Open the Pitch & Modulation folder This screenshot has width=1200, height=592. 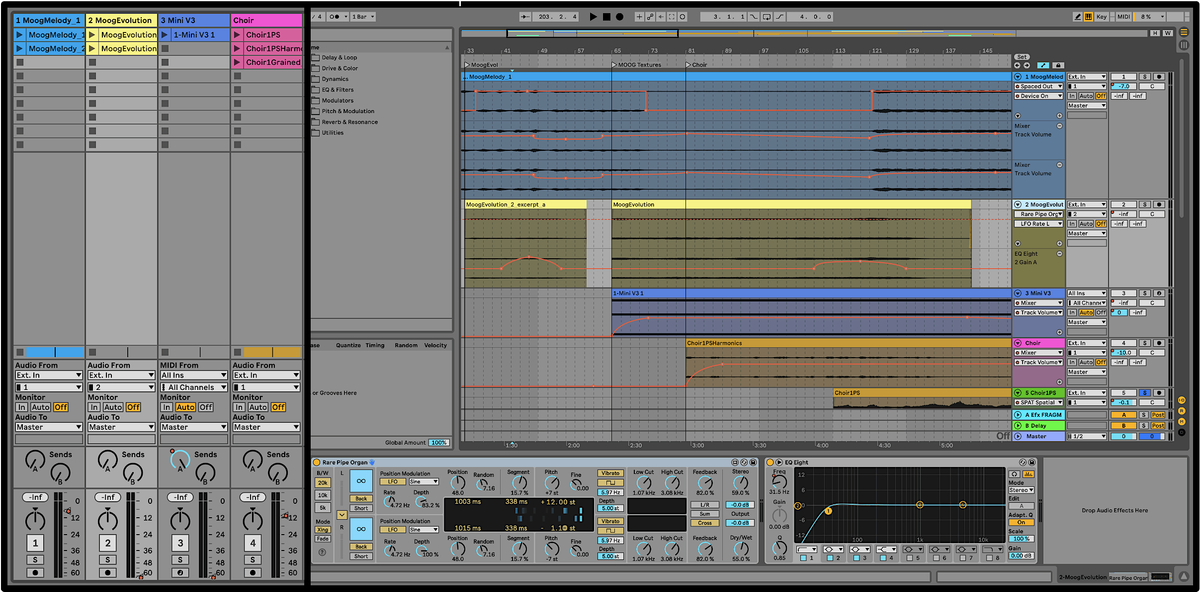pos(347,111)
